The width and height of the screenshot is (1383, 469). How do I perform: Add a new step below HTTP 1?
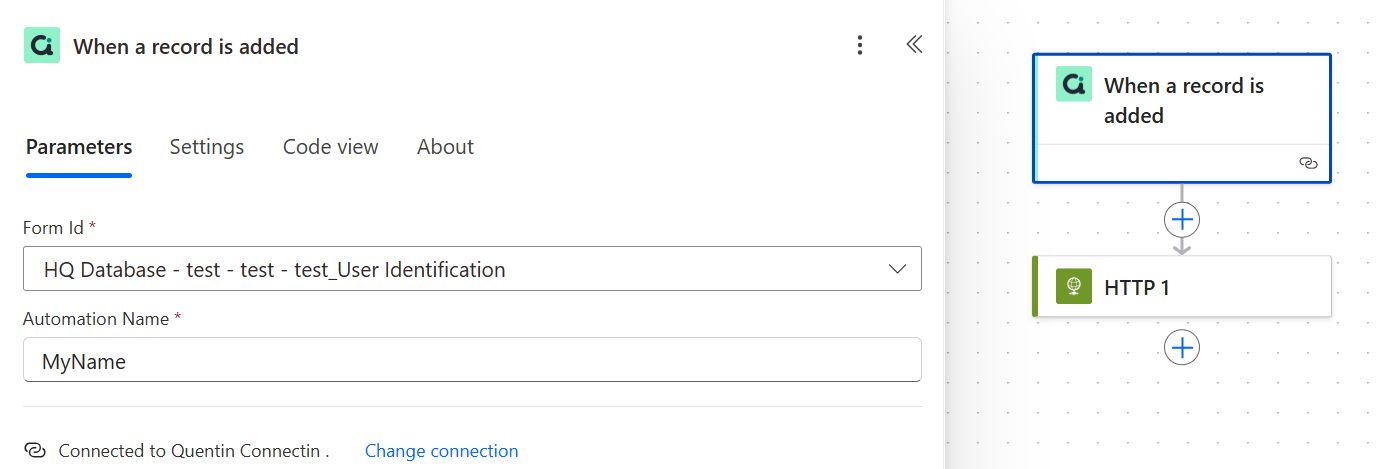click(1182, 348)
